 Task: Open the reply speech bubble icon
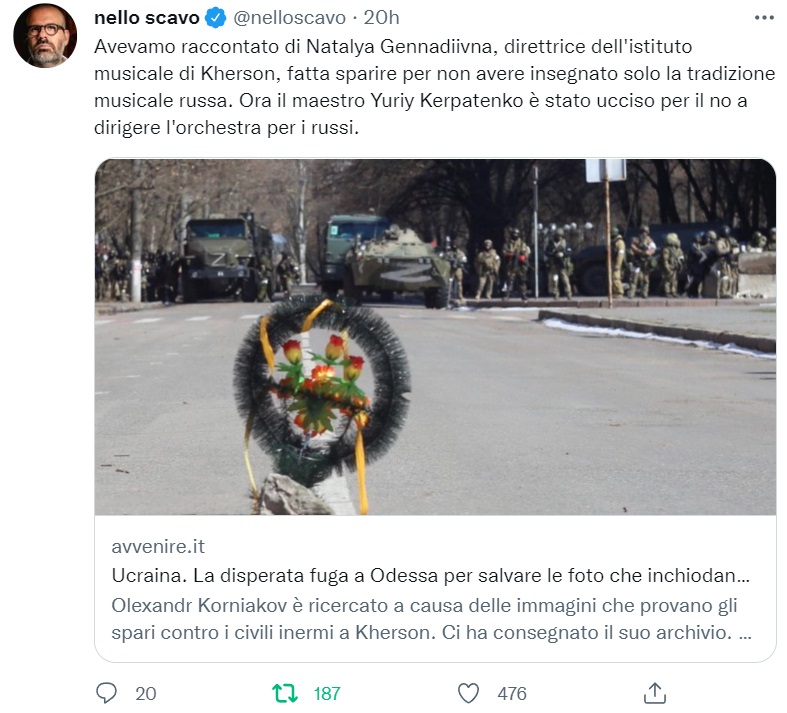tap(106, 693)
